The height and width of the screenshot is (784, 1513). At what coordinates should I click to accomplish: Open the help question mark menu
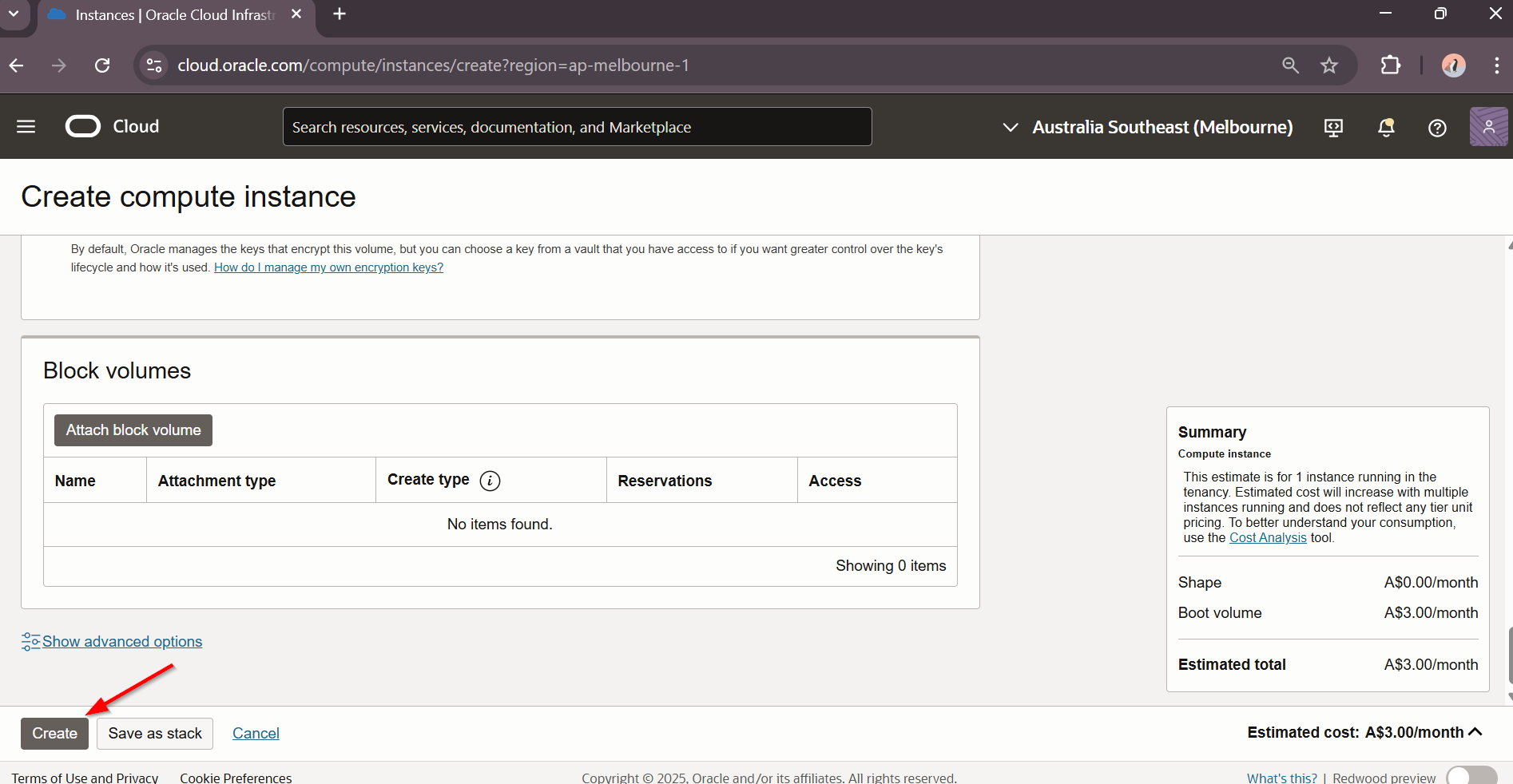click(1437, 128)
